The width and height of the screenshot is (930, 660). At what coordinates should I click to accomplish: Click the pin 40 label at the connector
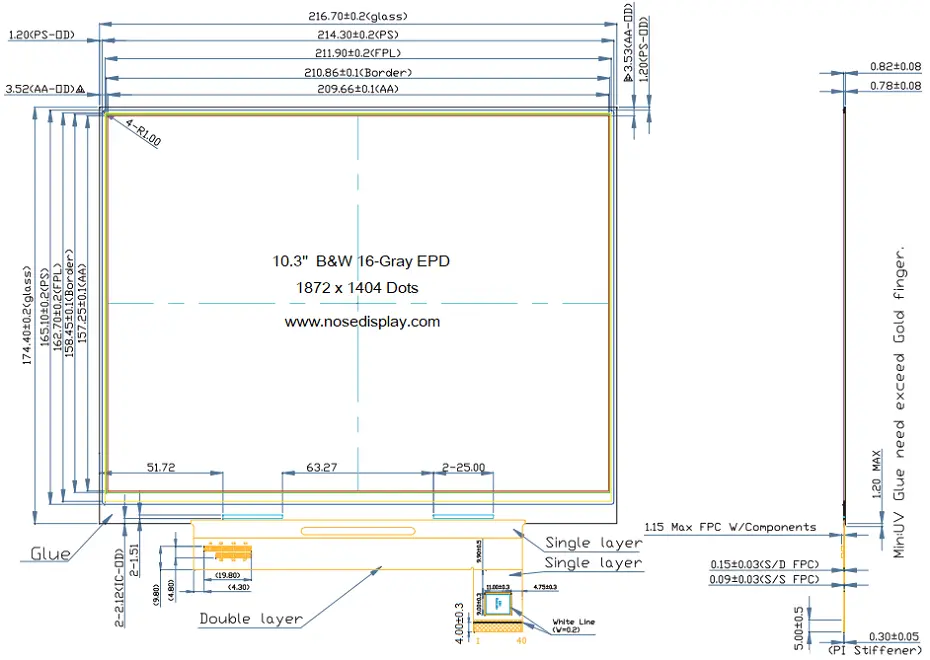521,641
